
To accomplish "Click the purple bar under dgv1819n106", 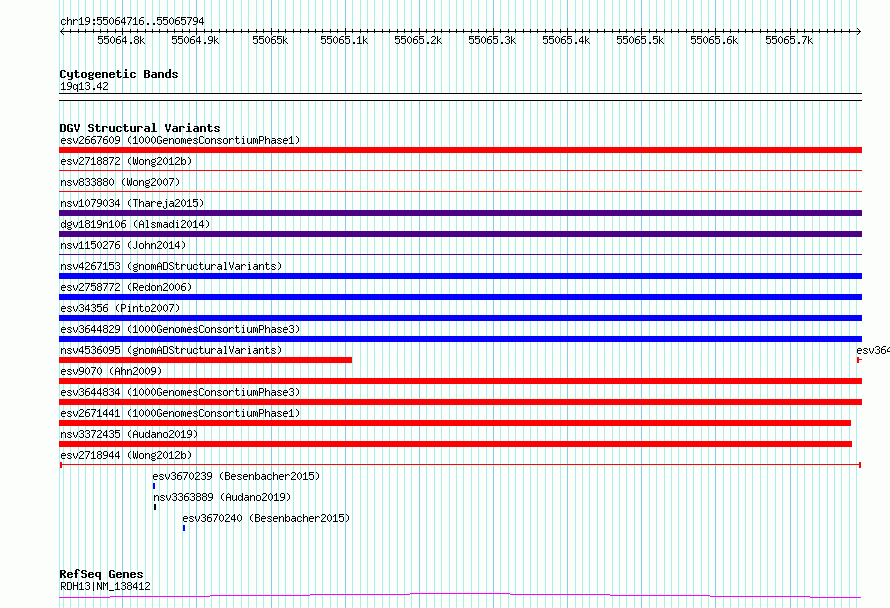I will 460,234.
